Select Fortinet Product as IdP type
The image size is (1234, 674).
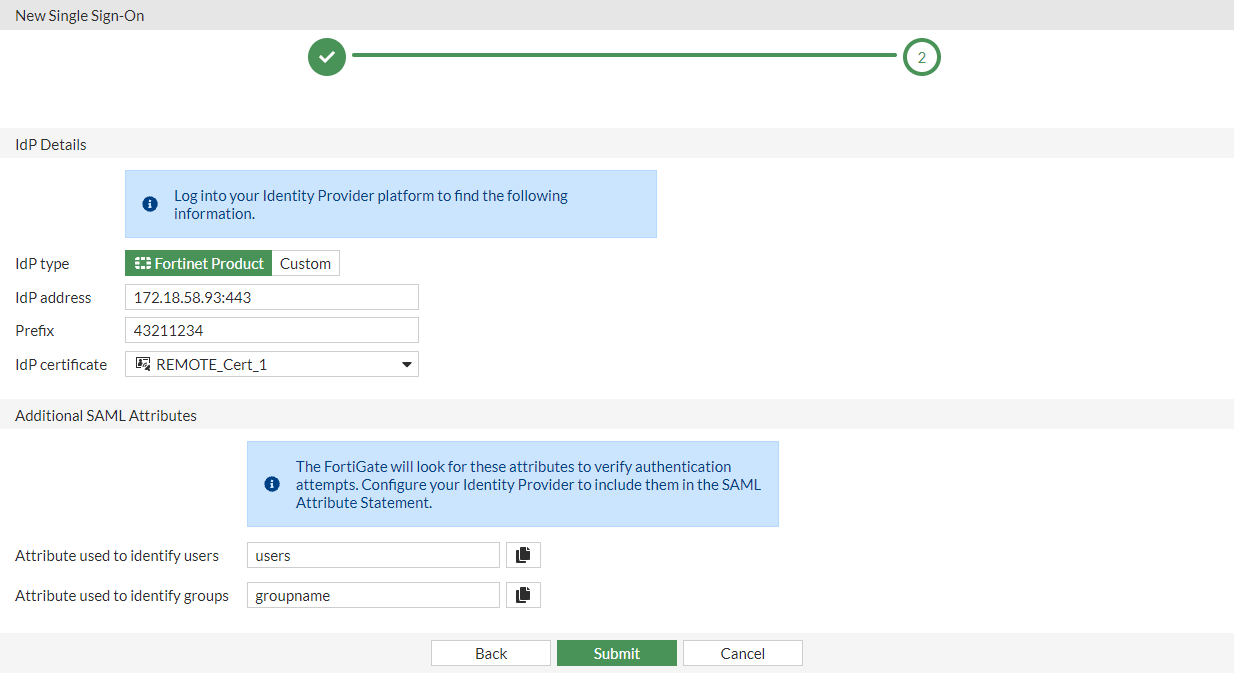click(198, 263)
